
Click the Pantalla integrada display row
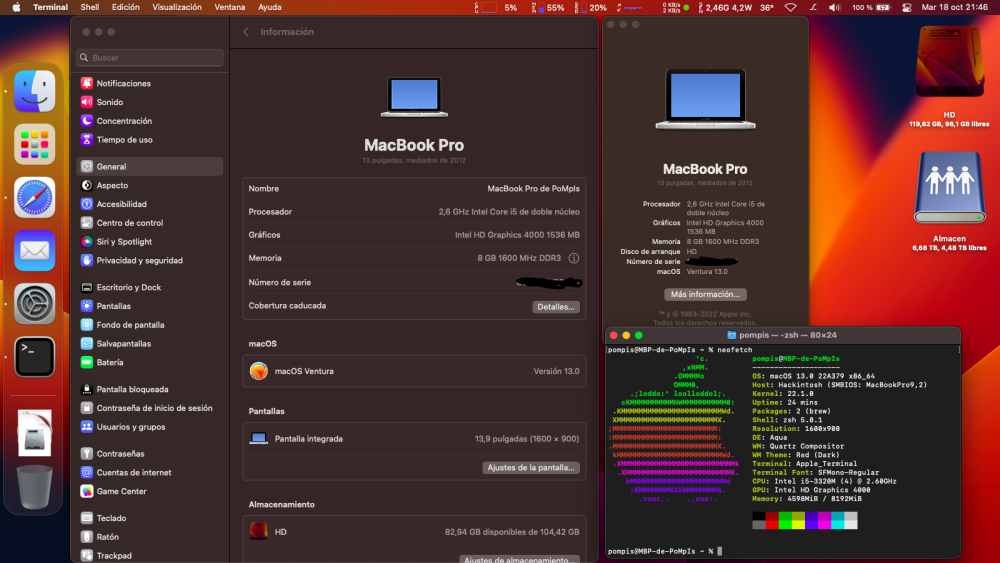[x=414, y=439]
